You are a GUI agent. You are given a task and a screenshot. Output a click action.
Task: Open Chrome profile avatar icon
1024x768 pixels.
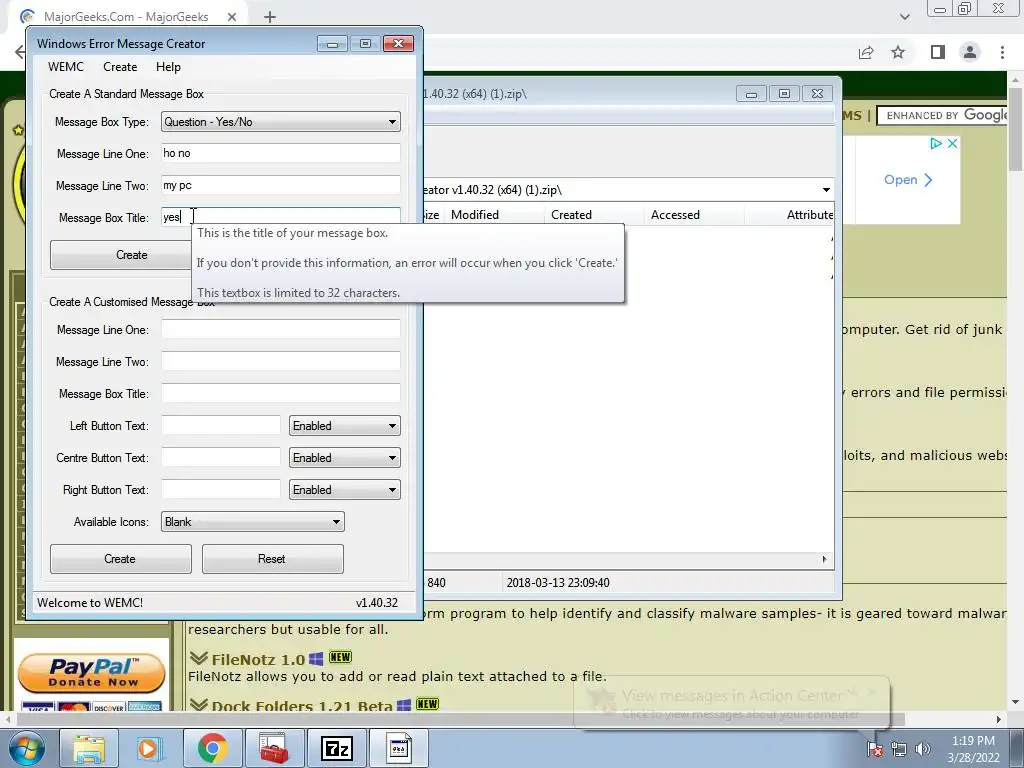pyautogui.click(x=970, y=52)
